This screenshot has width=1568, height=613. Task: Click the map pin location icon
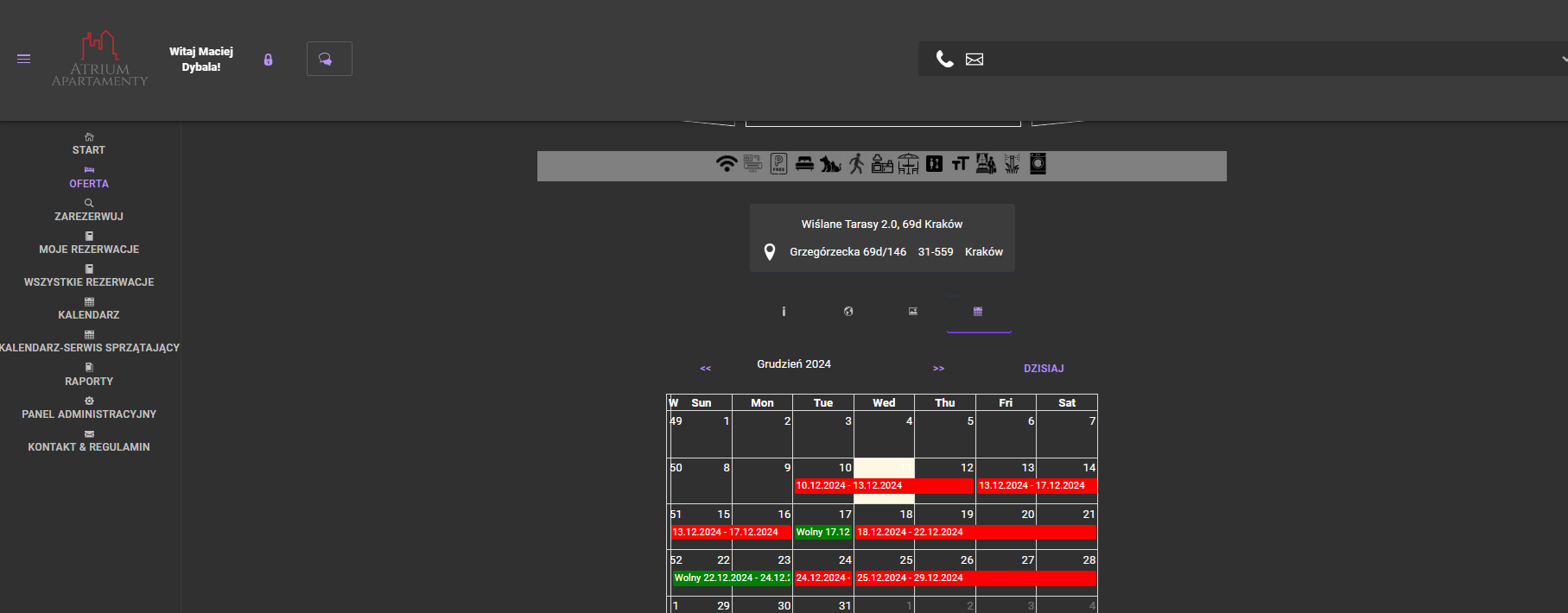(769, 252)
